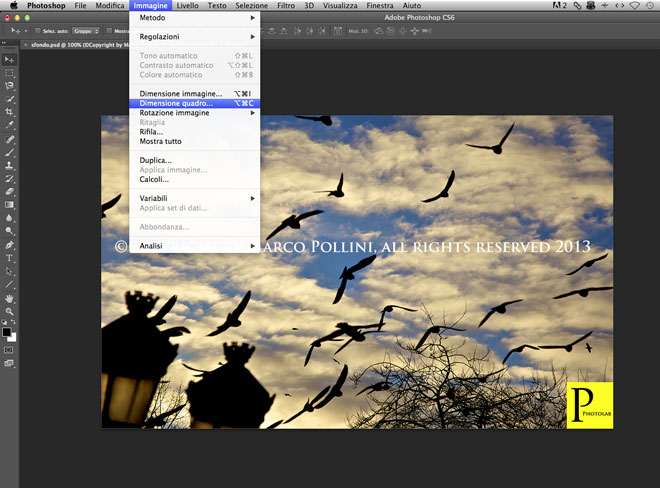This screenshot has width=660, height=488.
Task: Expand the Regolazioni submenu
Action: 194,37
